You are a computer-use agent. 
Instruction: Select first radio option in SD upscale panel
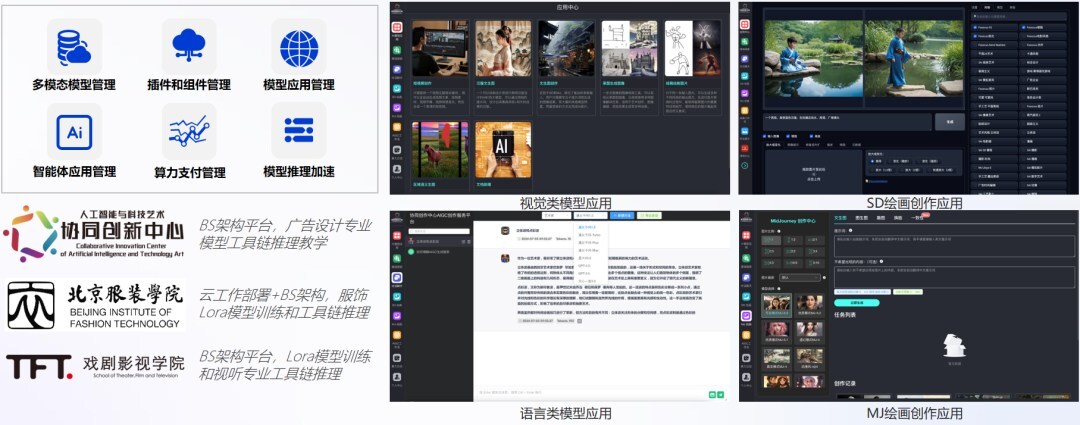[x=871, y=161]
